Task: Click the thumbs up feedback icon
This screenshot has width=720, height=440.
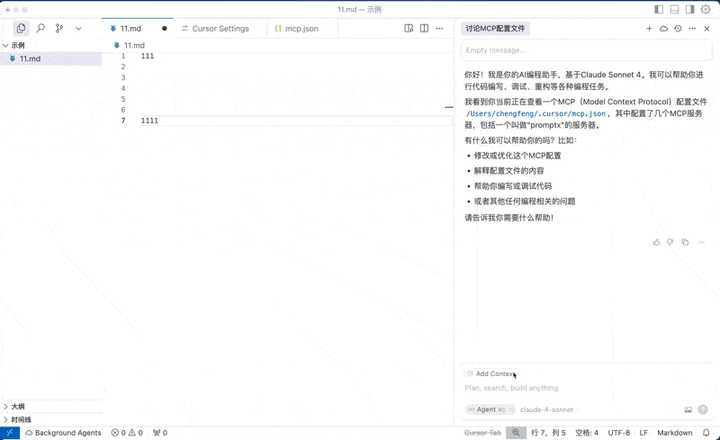Action: pyautogui.click(x=656, y=242)
